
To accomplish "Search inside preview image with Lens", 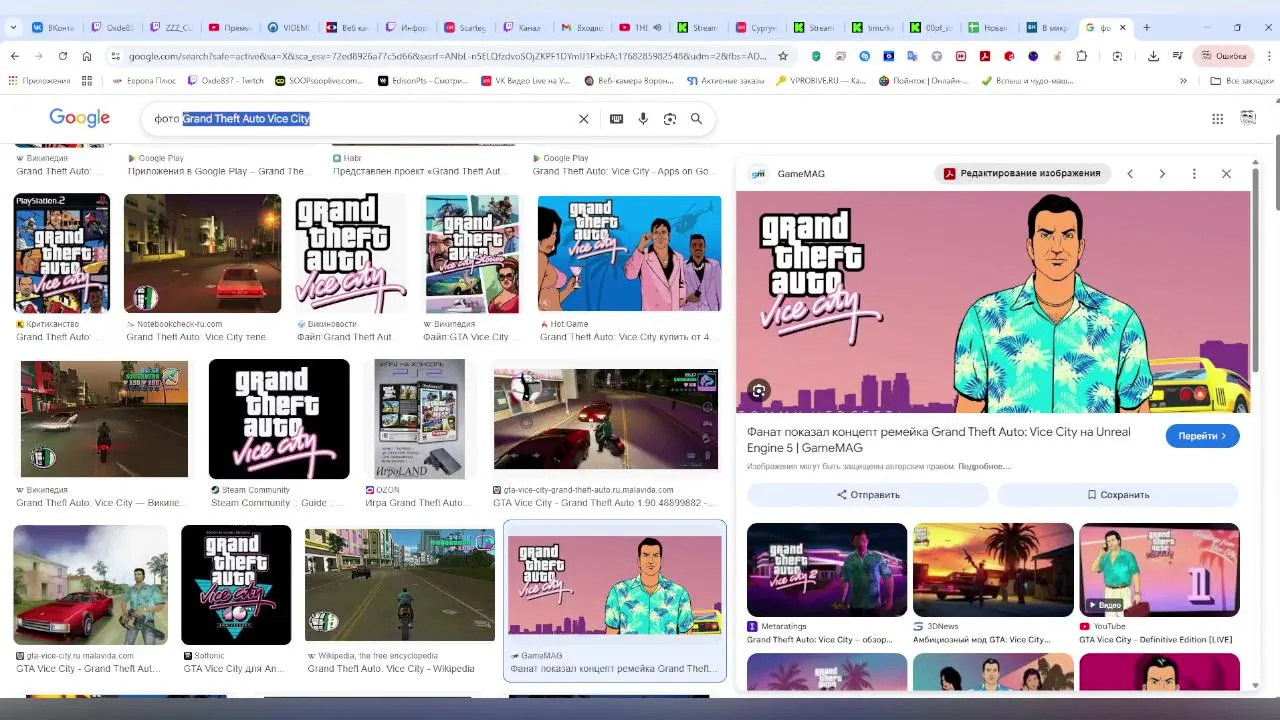I will tap(759, 391).
